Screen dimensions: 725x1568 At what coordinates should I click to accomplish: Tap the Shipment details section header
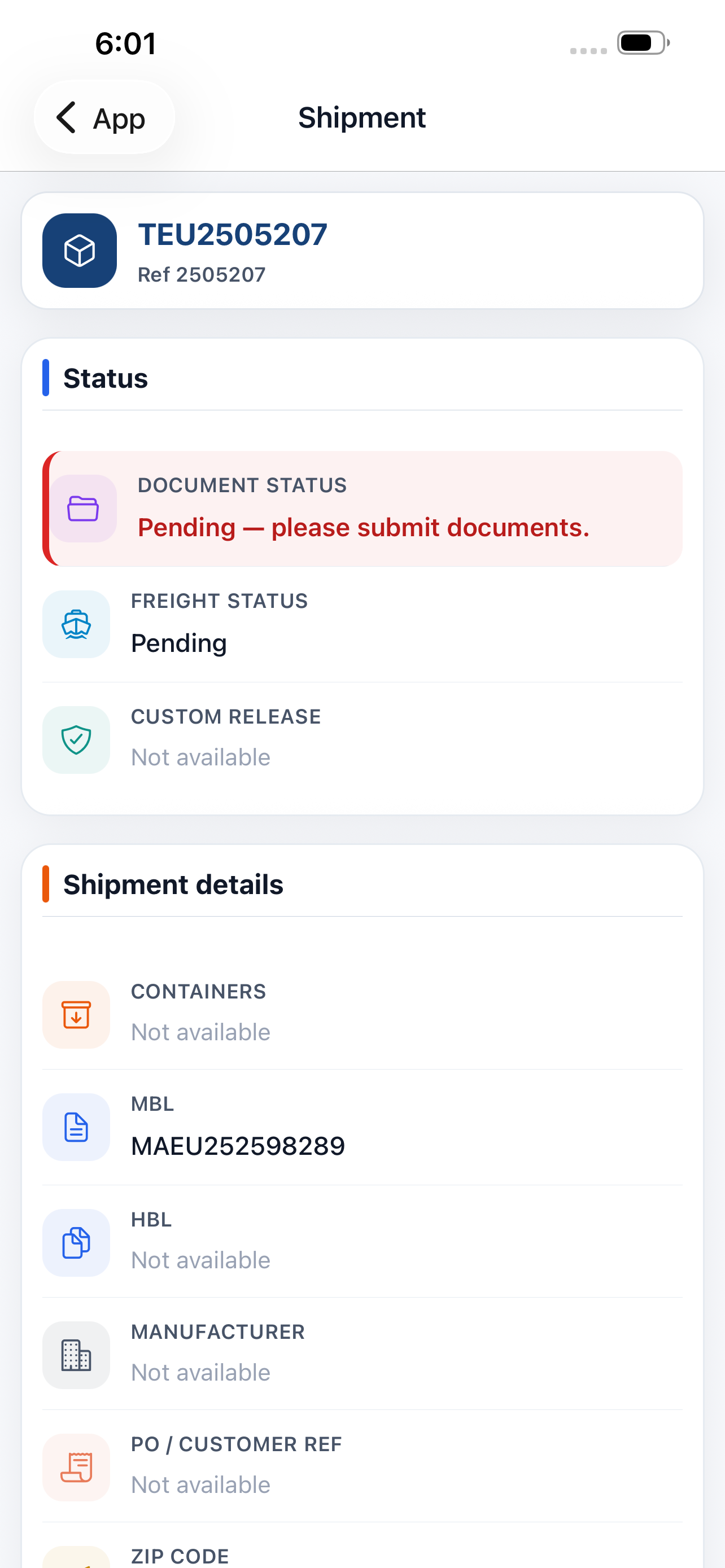pyautogui.click(x=173, y=884)
